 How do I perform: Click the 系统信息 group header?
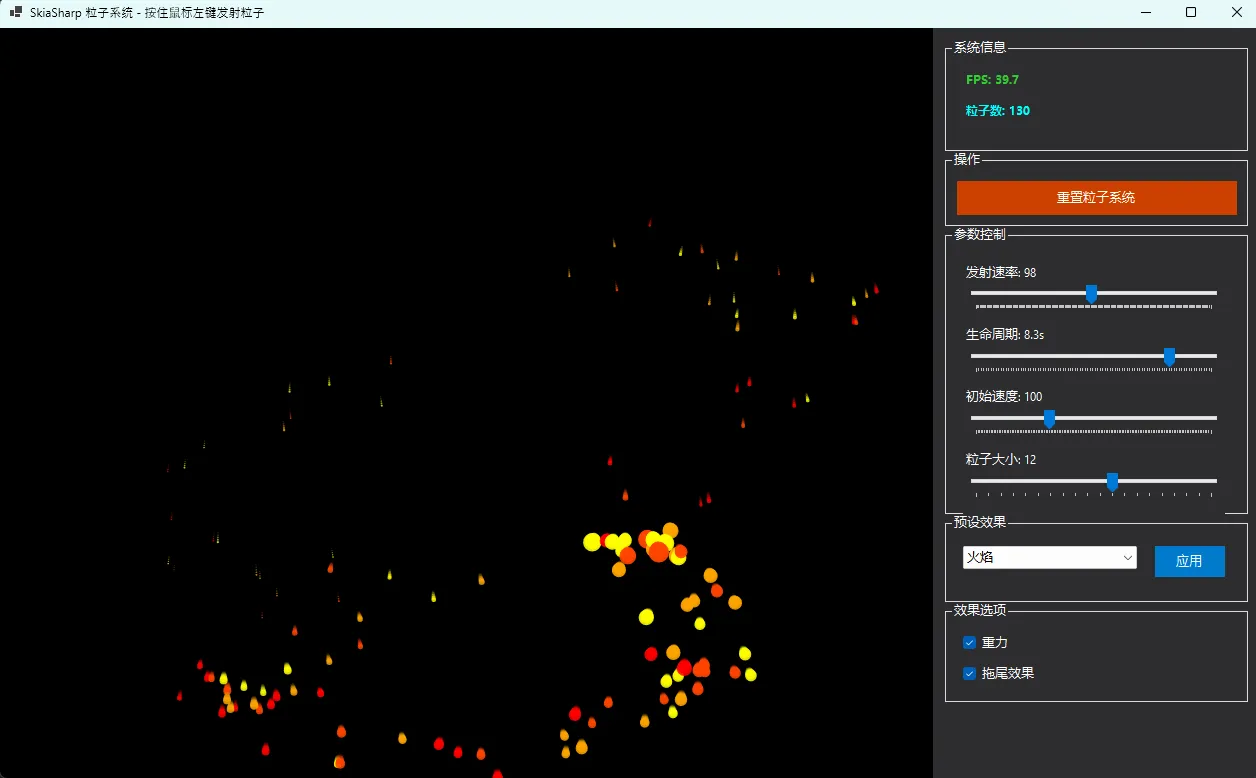tap(980, 47)
